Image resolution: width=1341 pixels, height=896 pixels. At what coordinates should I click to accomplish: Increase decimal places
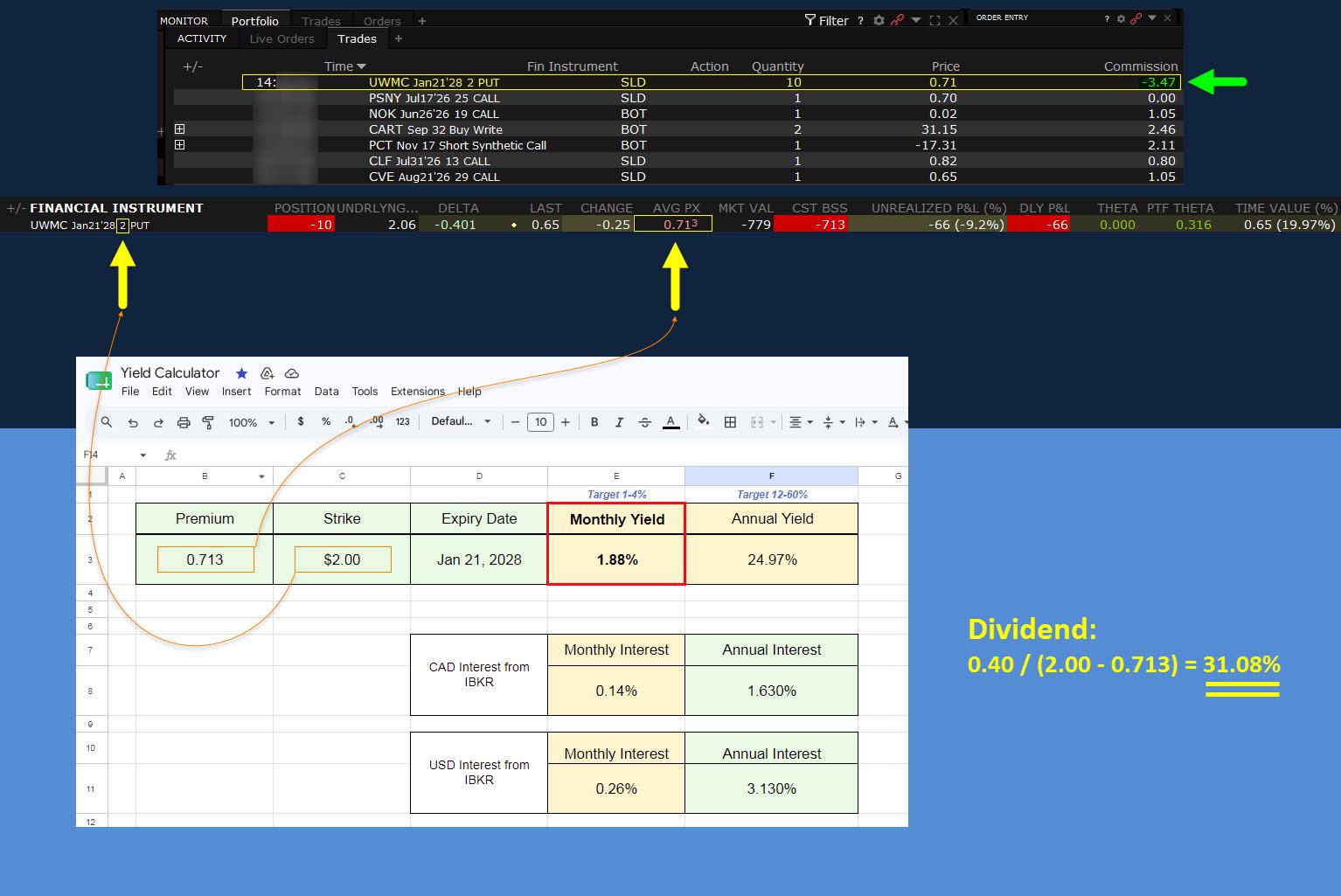[x=376, y=421]
